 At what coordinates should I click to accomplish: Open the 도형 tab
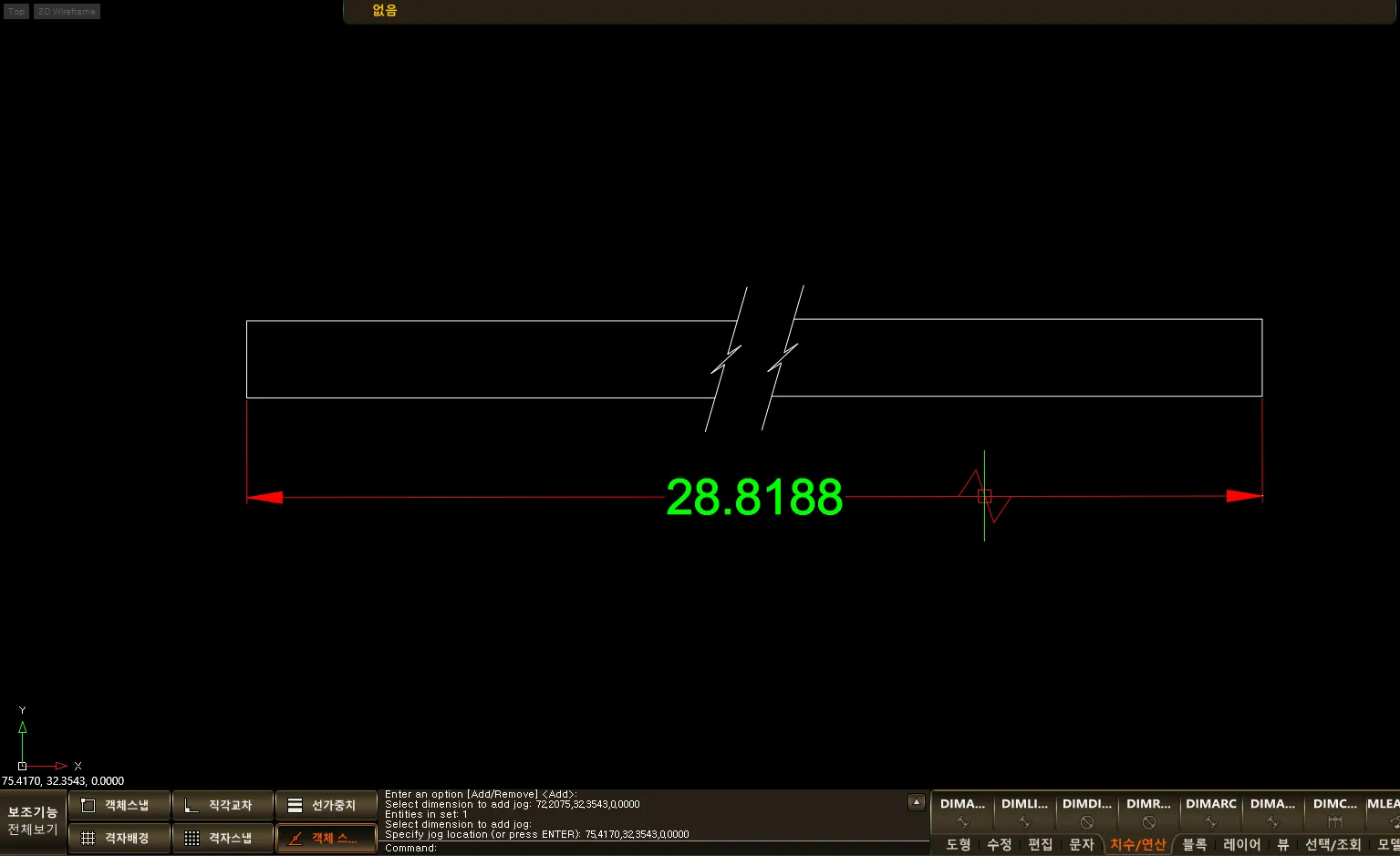pyautogui.click(x=958, y=845)
